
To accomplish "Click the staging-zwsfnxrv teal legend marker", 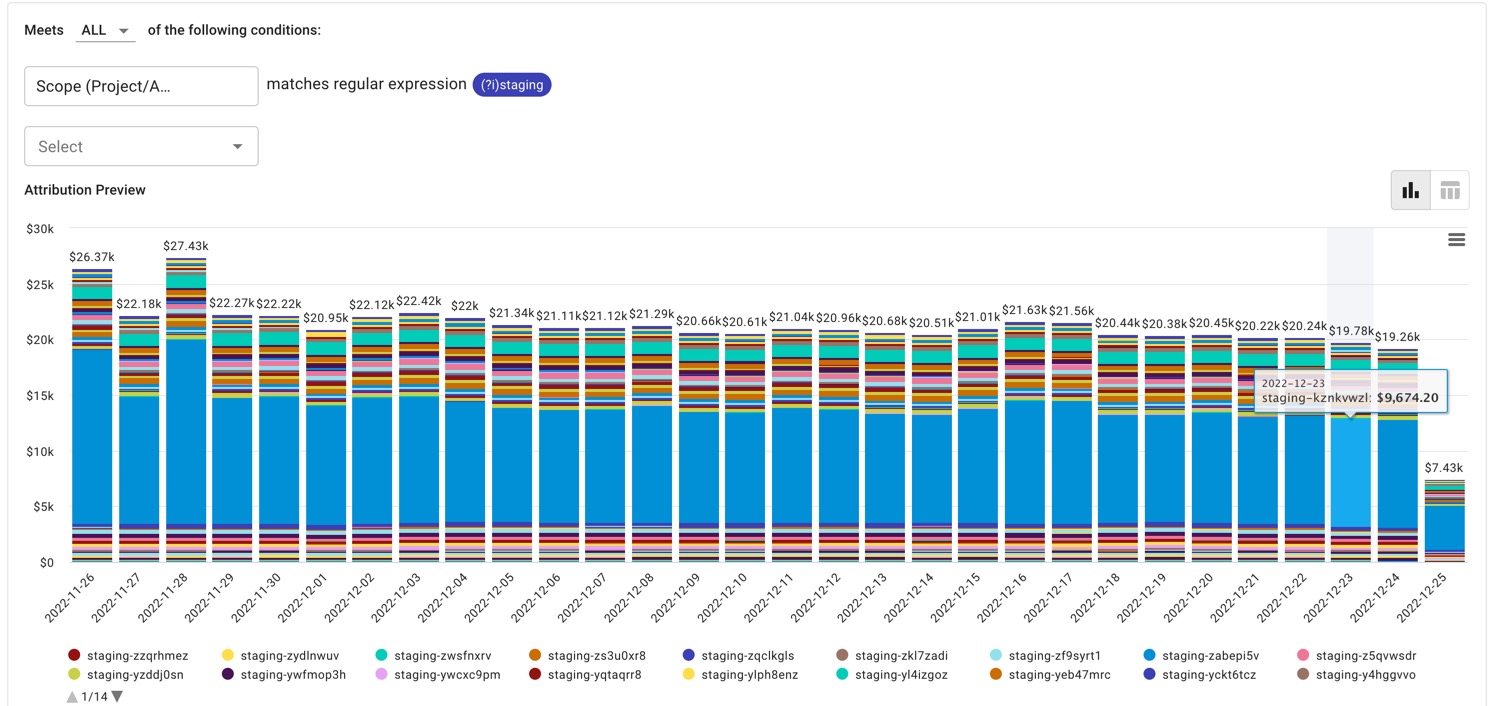I will [x=381, y=656].
